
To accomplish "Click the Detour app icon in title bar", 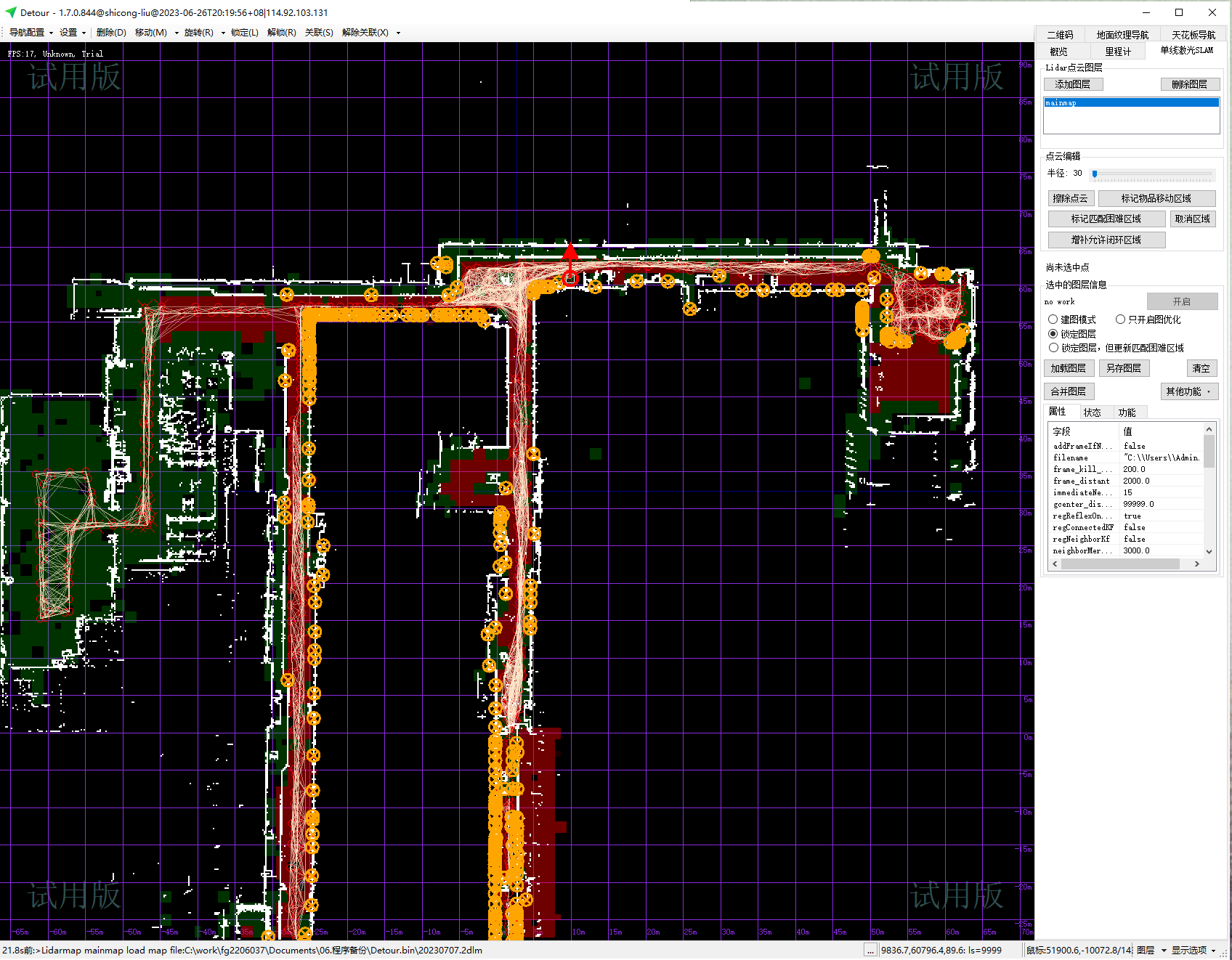I will [x=10, y=12].
